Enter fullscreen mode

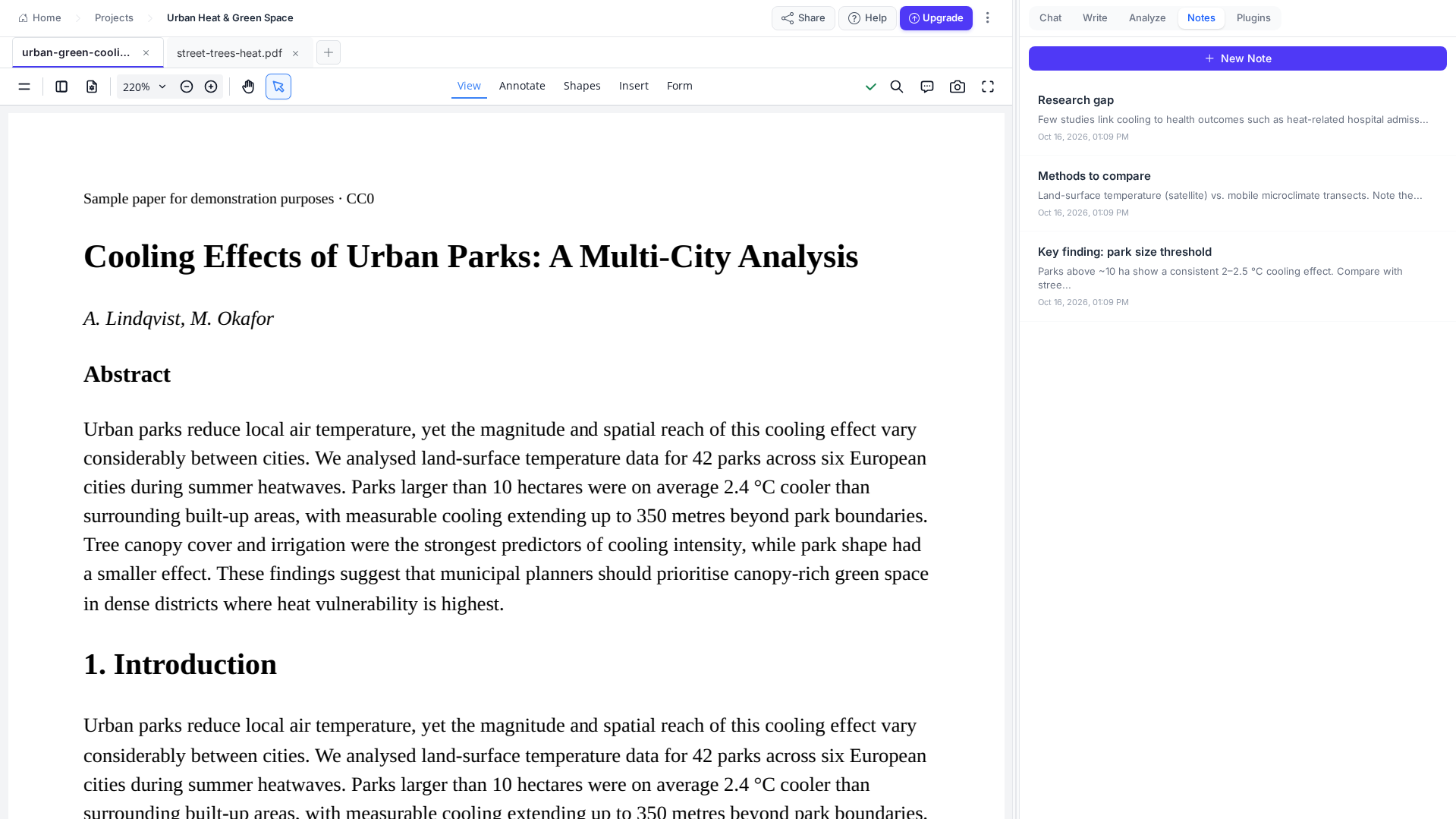coord(988,87)
